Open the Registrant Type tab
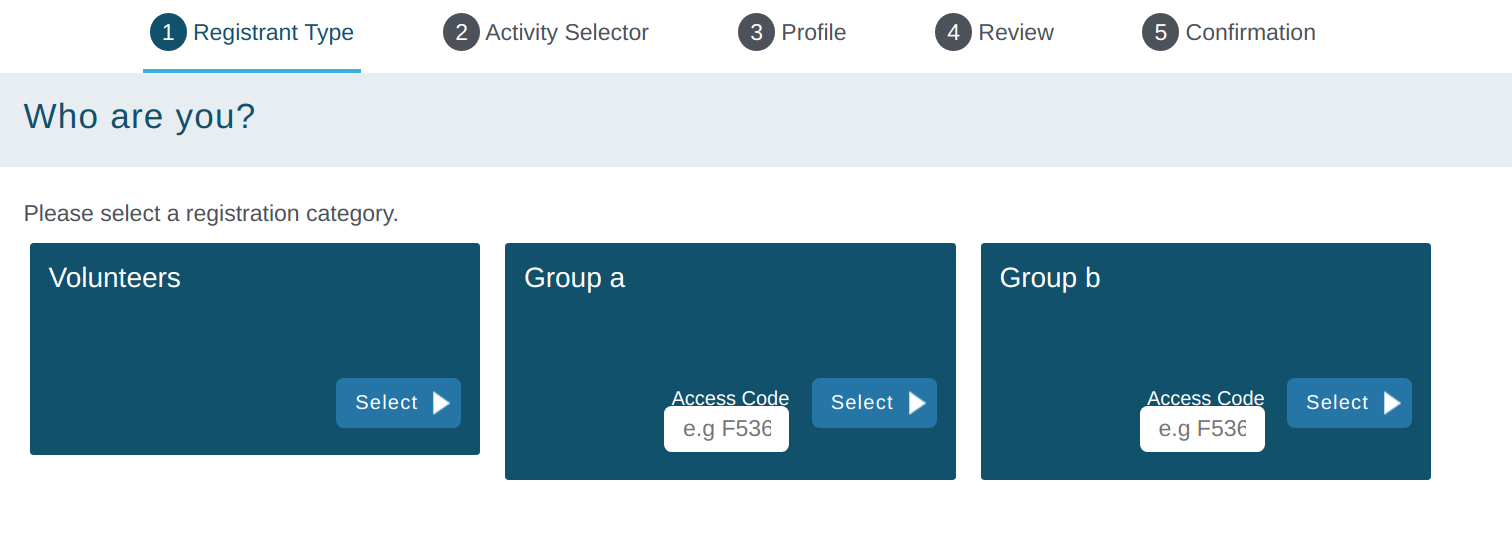This screenshot has width=1512, height=538. coord(273,32)
